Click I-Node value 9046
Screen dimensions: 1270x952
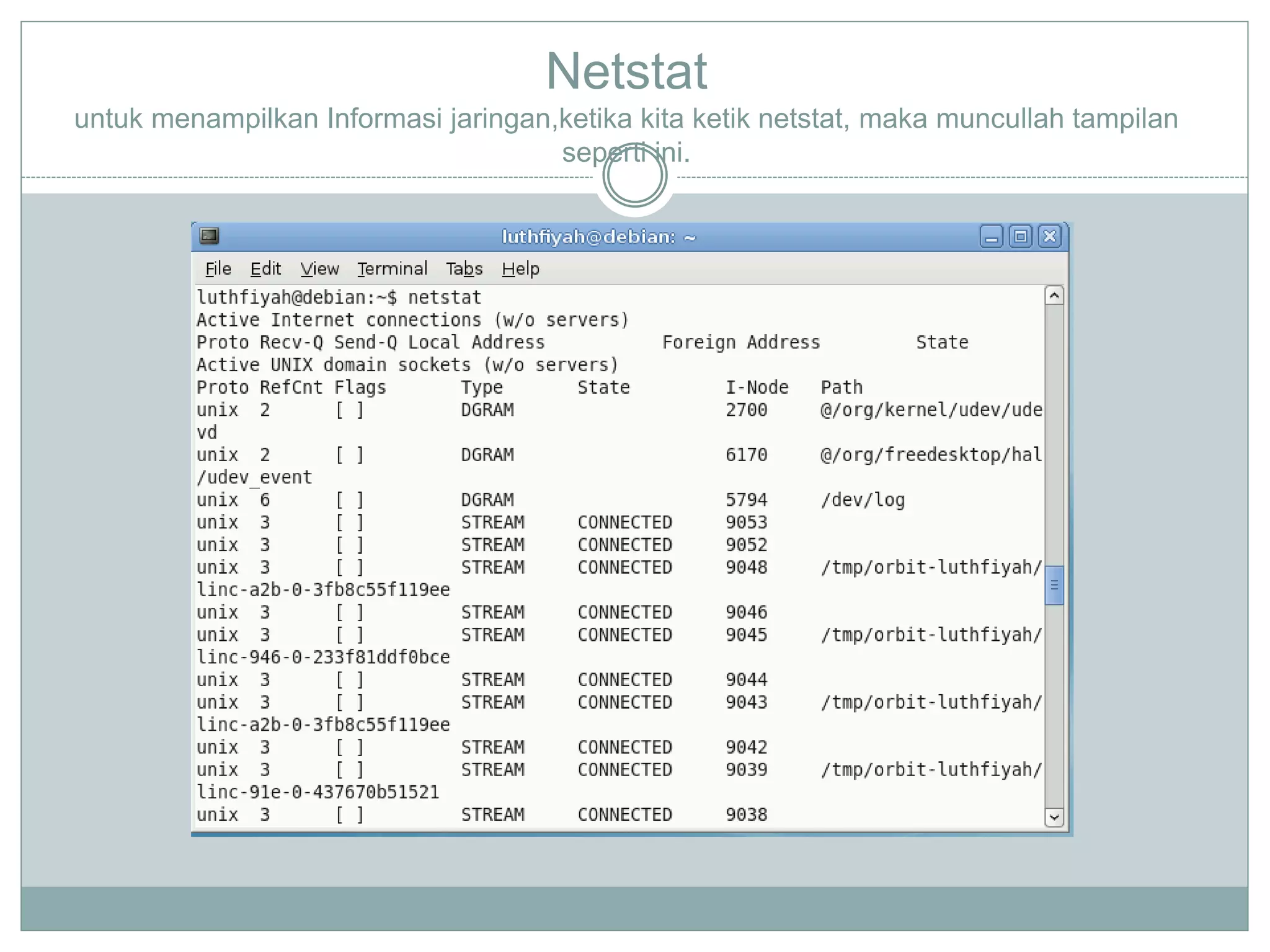(747, 612)
